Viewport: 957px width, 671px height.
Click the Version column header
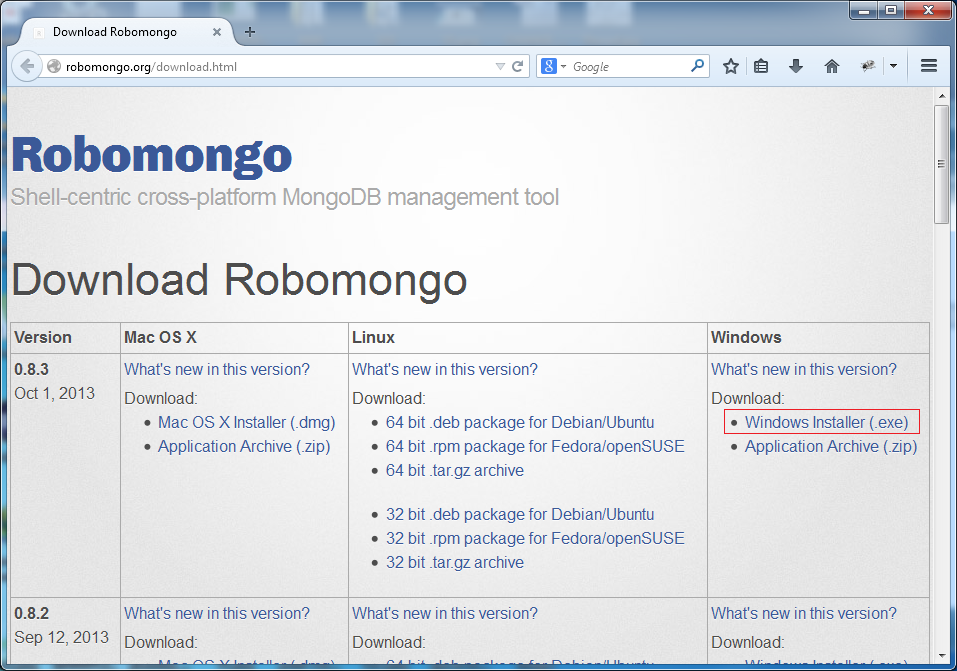[x=43, y=338]
